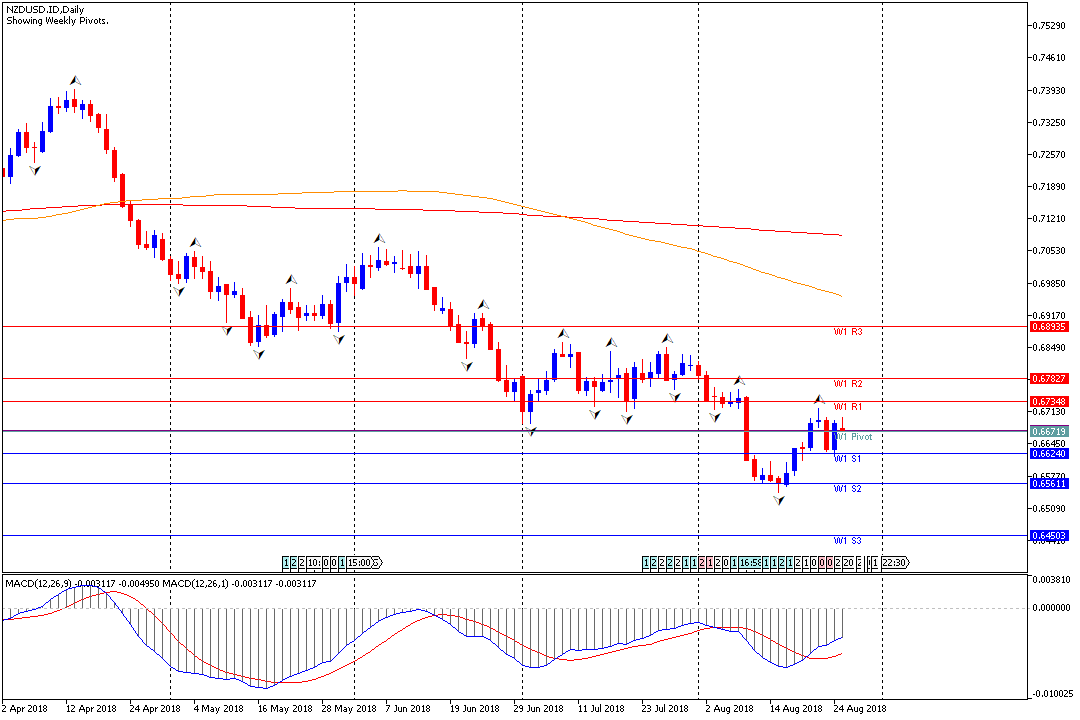Click the 0.73930 price axis value

(1049, 90)
